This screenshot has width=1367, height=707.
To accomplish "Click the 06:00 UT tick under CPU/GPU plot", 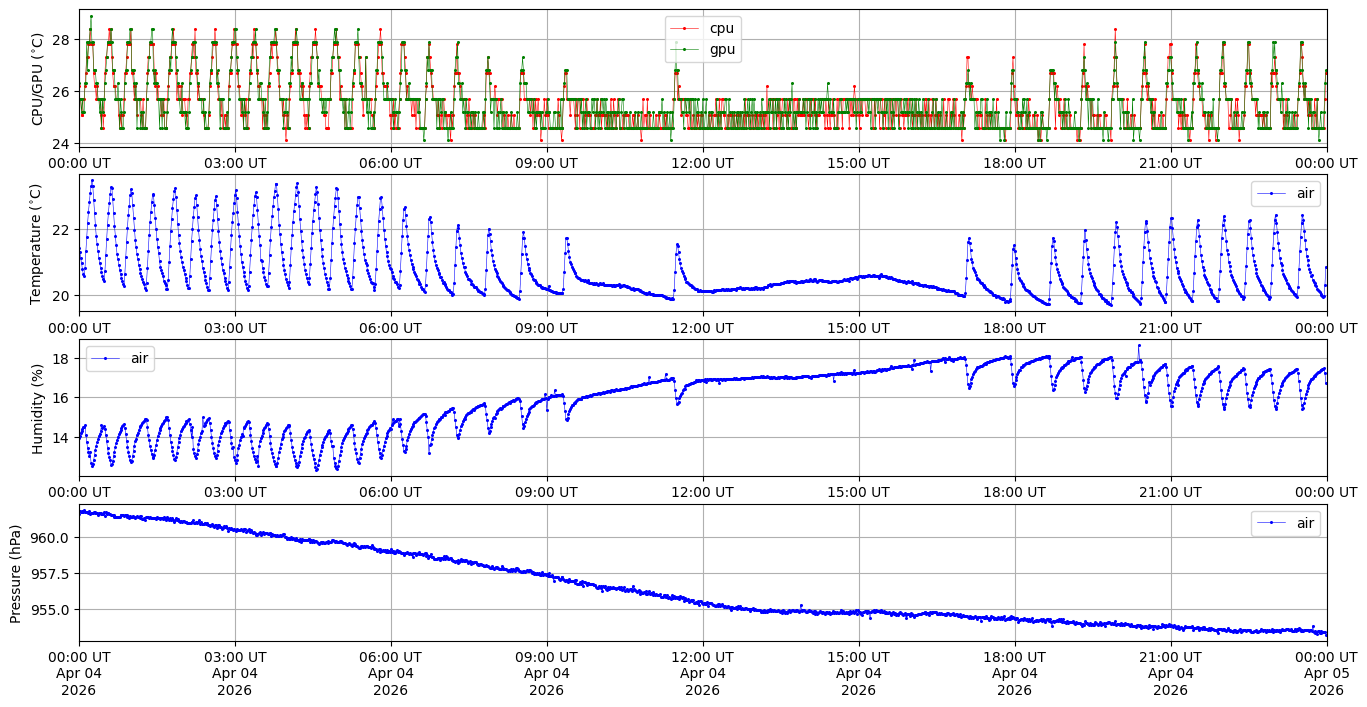I will click(x=390, y=163).
